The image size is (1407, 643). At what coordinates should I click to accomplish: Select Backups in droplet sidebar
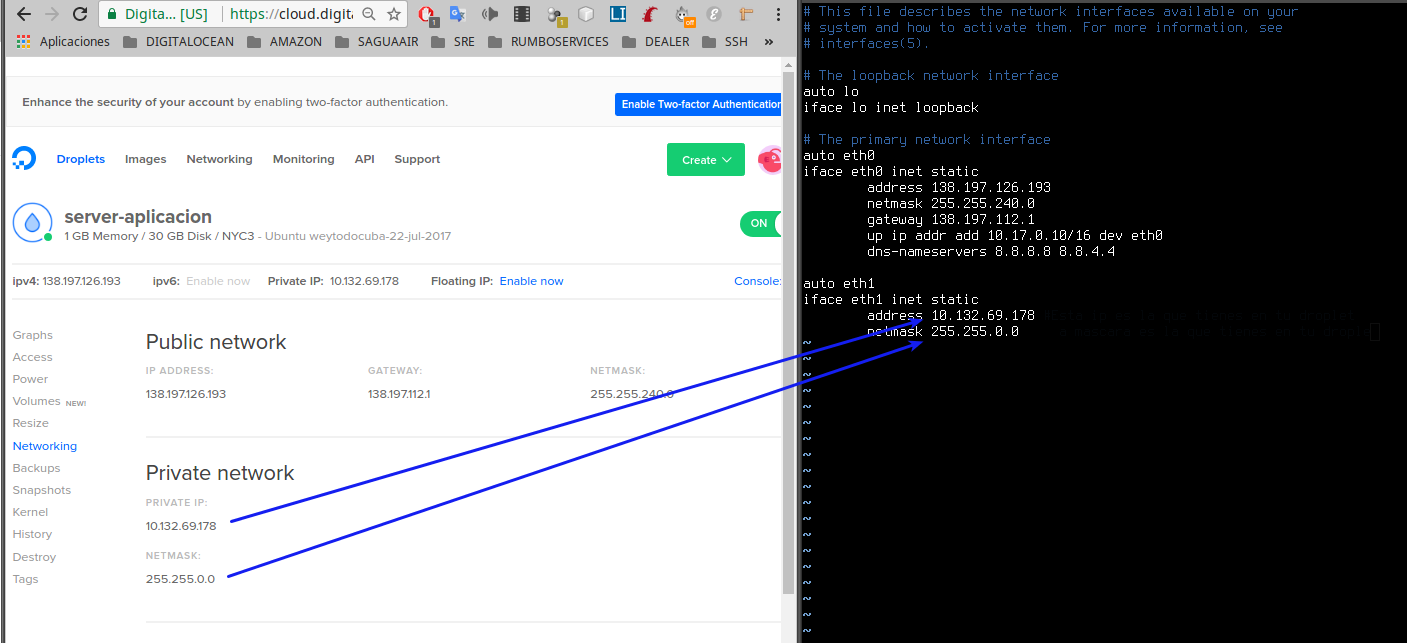tap(37, 468)
